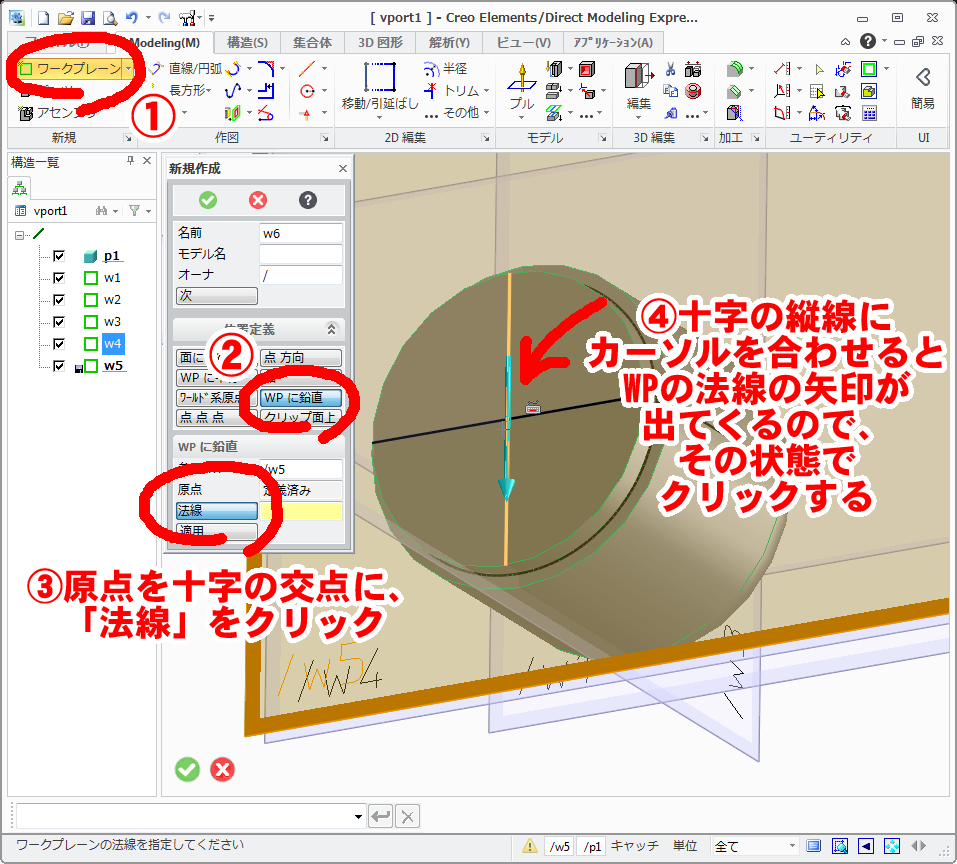Click the 半径 radius tool
Screen dimensions: 957x864
[x=453, y=68]
